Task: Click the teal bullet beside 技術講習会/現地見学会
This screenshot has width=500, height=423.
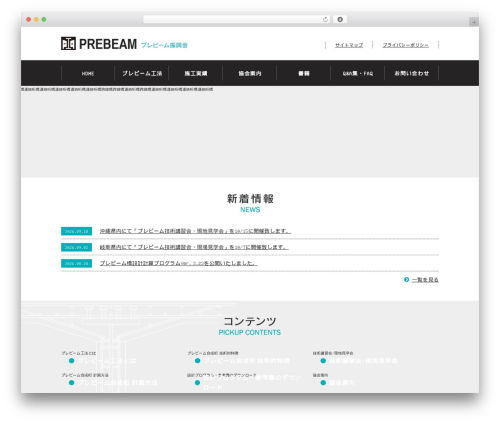Action: point(323,361)
